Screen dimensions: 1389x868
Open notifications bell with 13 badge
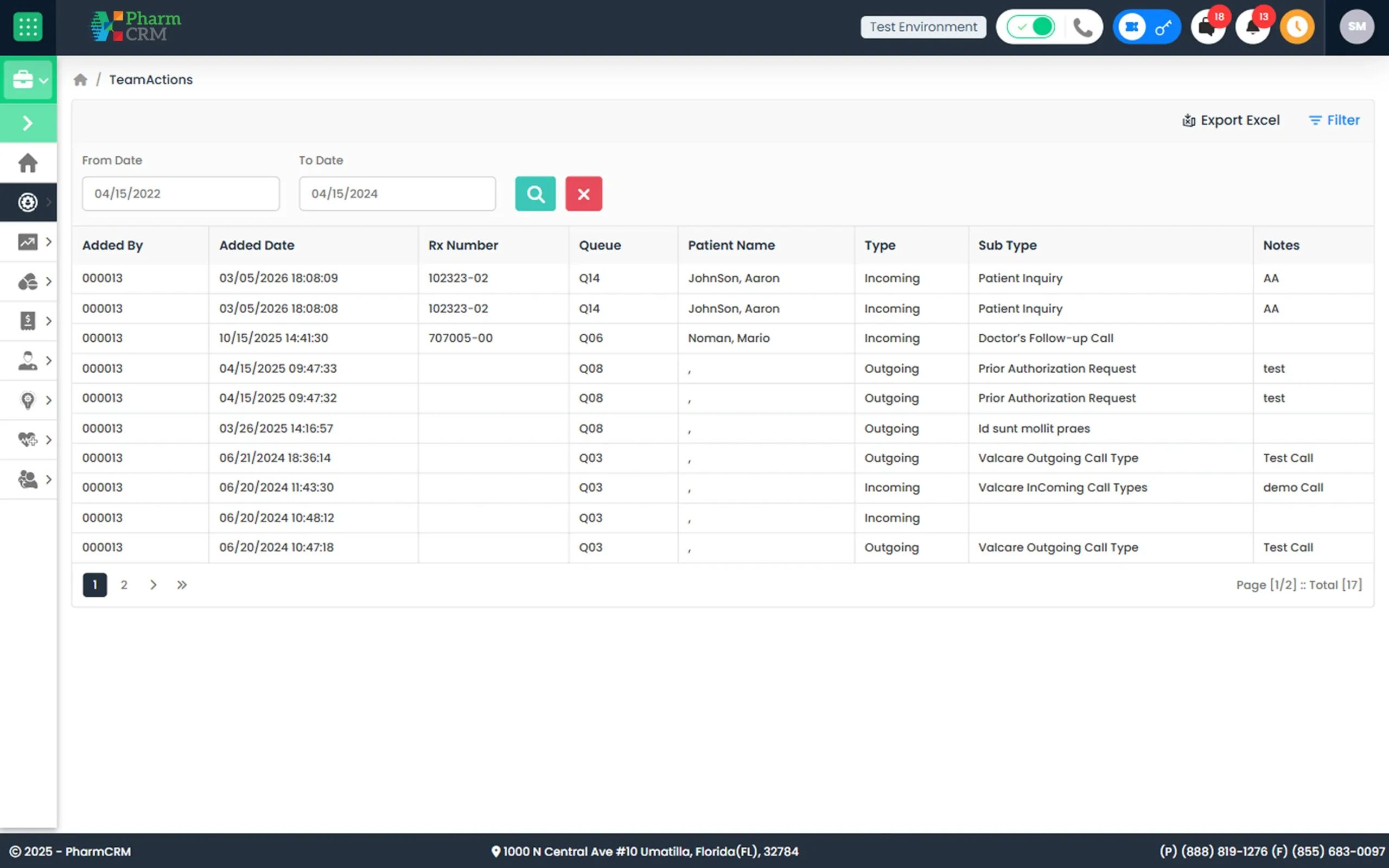[x=1252, y=27]
